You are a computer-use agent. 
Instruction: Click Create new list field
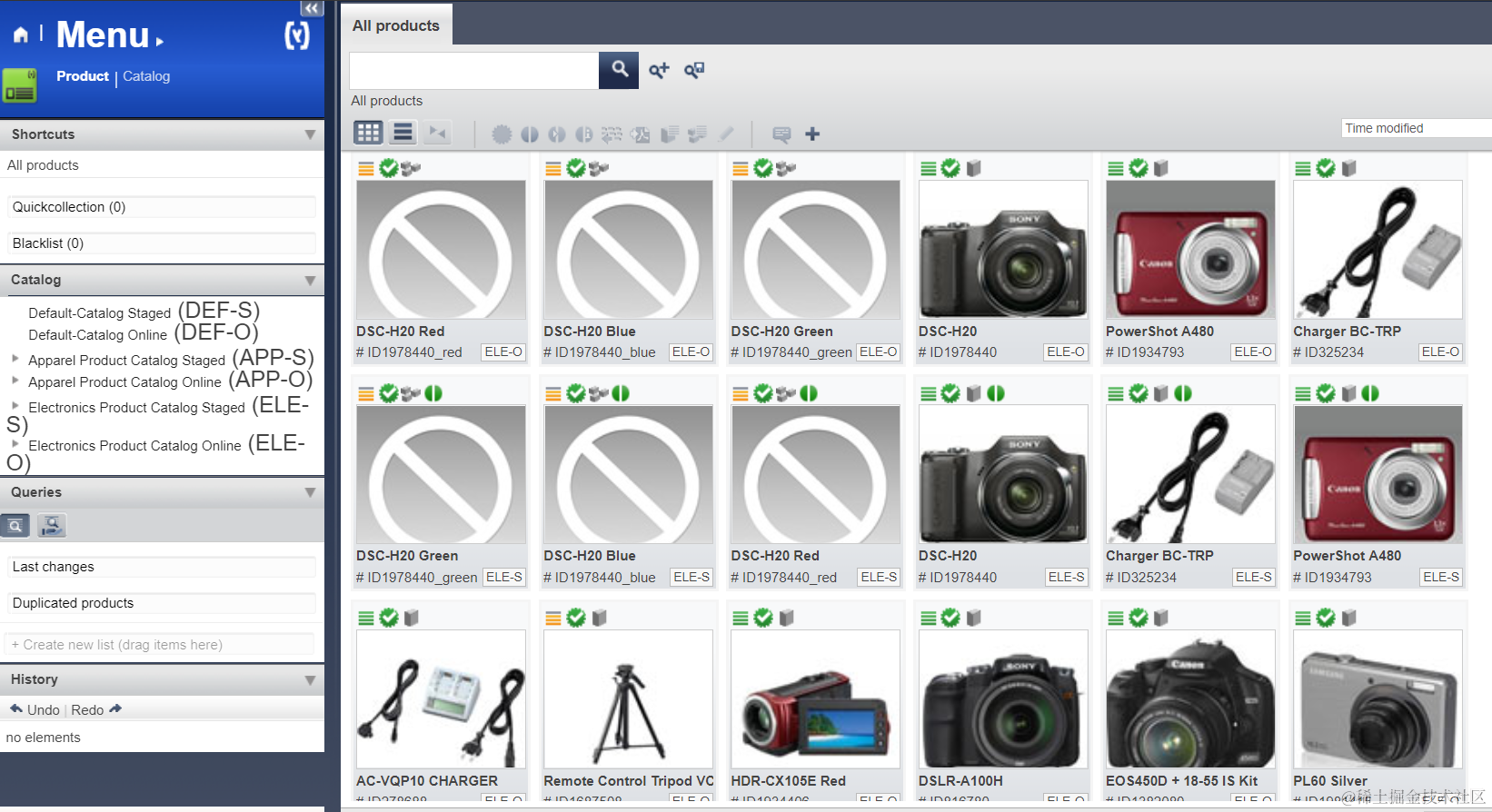[160, 645]
